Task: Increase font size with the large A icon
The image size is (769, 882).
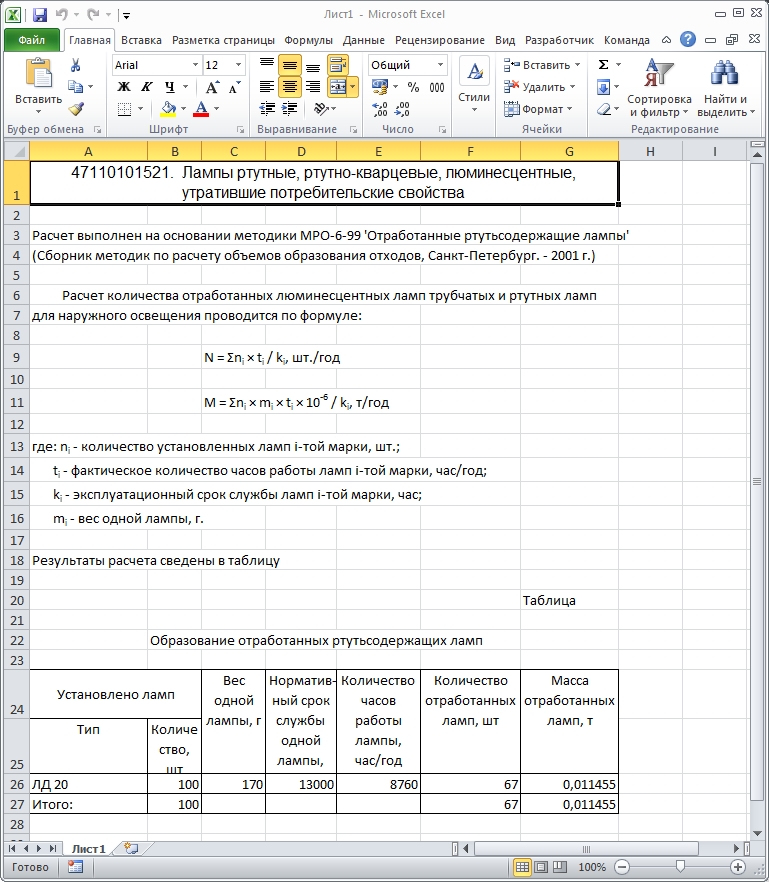Action: [212, 87]
